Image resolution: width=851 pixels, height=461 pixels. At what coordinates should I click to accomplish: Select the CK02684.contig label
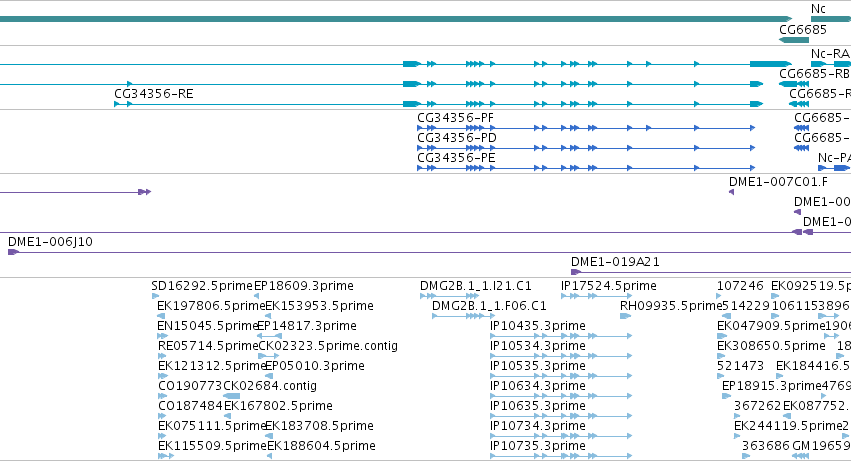click(x=270, y=387)
